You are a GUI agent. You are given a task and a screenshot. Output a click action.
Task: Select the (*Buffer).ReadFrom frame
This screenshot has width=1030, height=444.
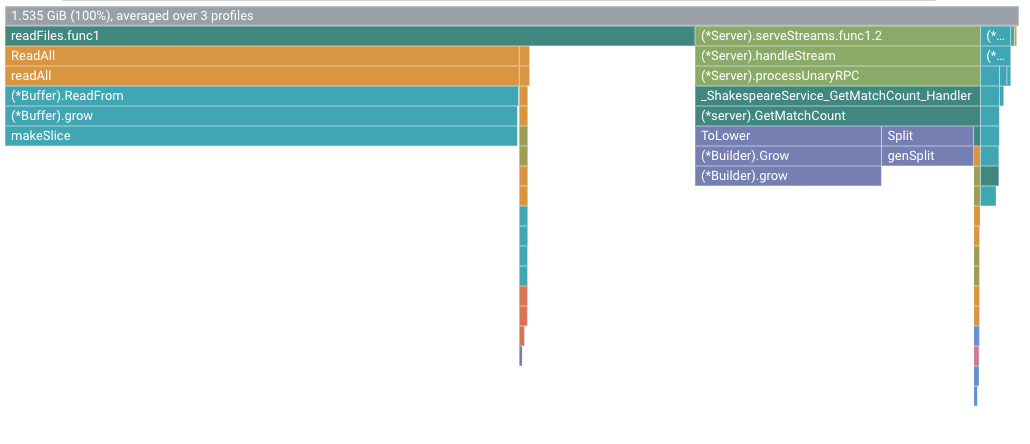pyautogui.click(x=262, y=96)
